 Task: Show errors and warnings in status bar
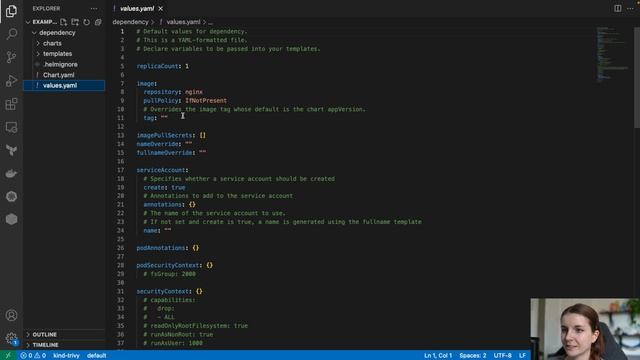pos(33,356)
